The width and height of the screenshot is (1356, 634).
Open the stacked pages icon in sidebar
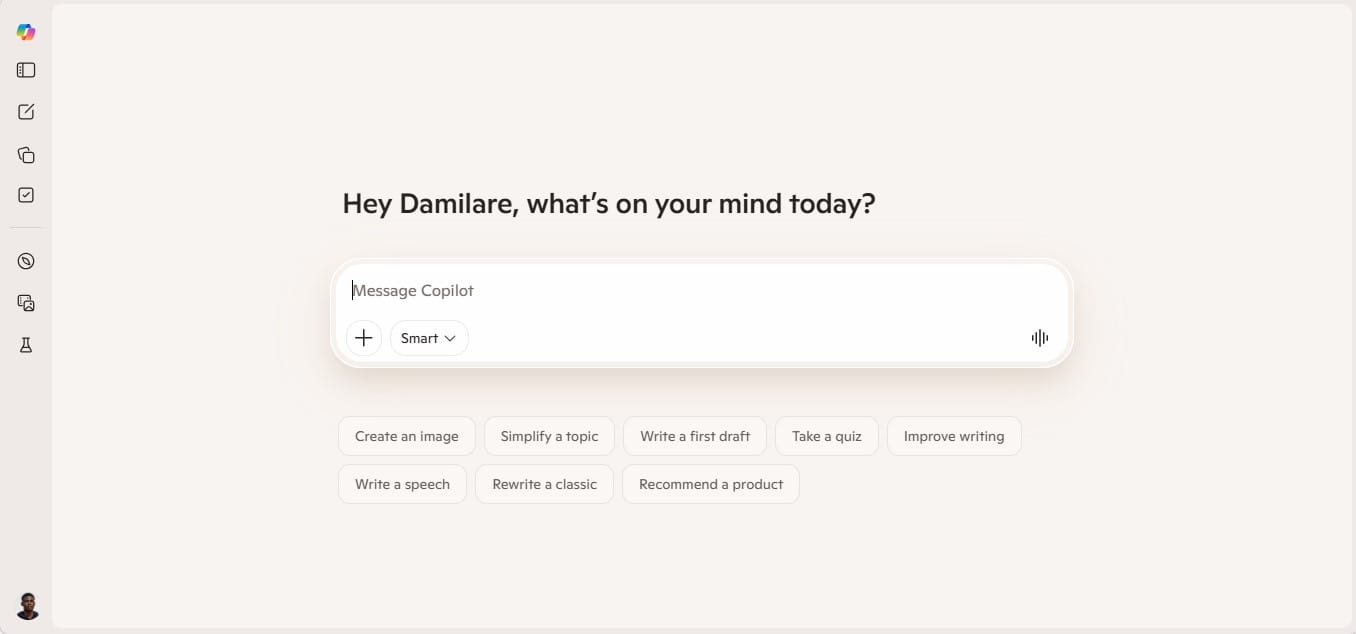(26, 155)
